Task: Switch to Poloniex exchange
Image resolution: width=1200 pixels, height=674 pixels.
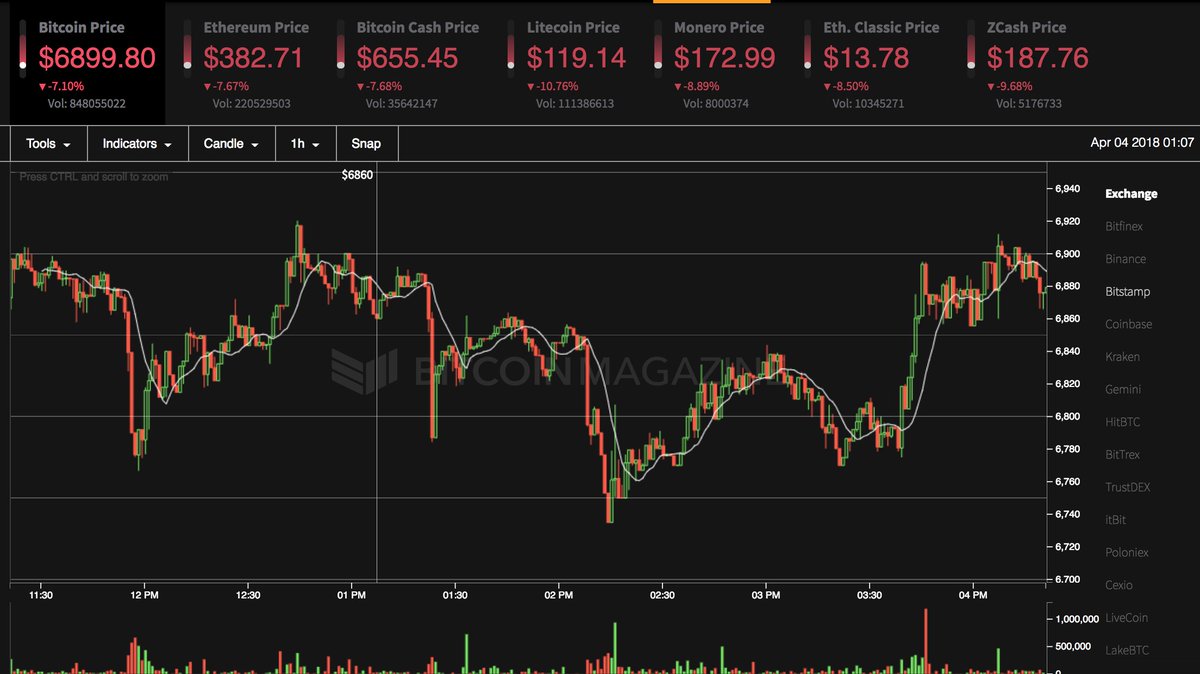Action: [x=1126, y=552]
